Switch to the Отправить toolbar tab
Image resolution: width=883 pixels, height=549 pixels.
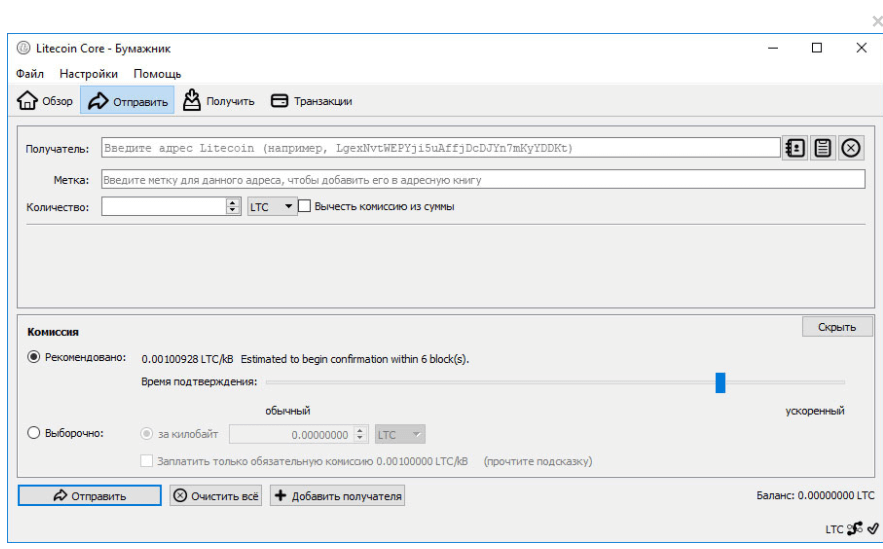[127, 101]
